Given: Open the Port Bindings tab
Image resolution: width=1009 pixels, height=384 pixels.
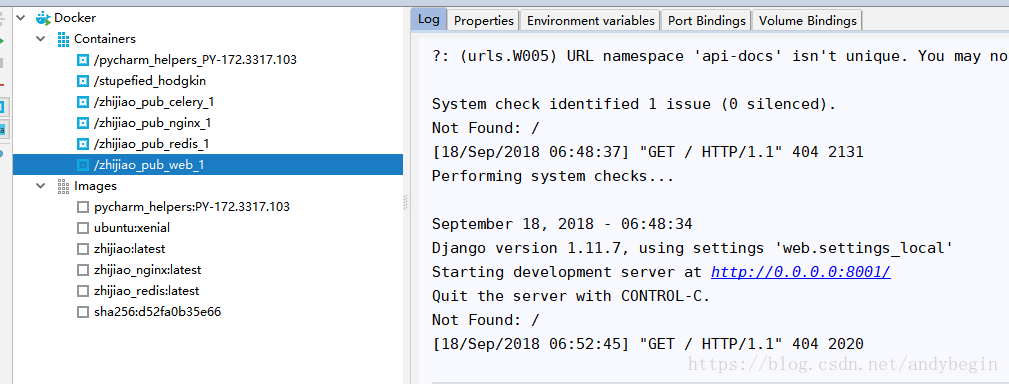Looking at the screenshot, I should 707,21.
